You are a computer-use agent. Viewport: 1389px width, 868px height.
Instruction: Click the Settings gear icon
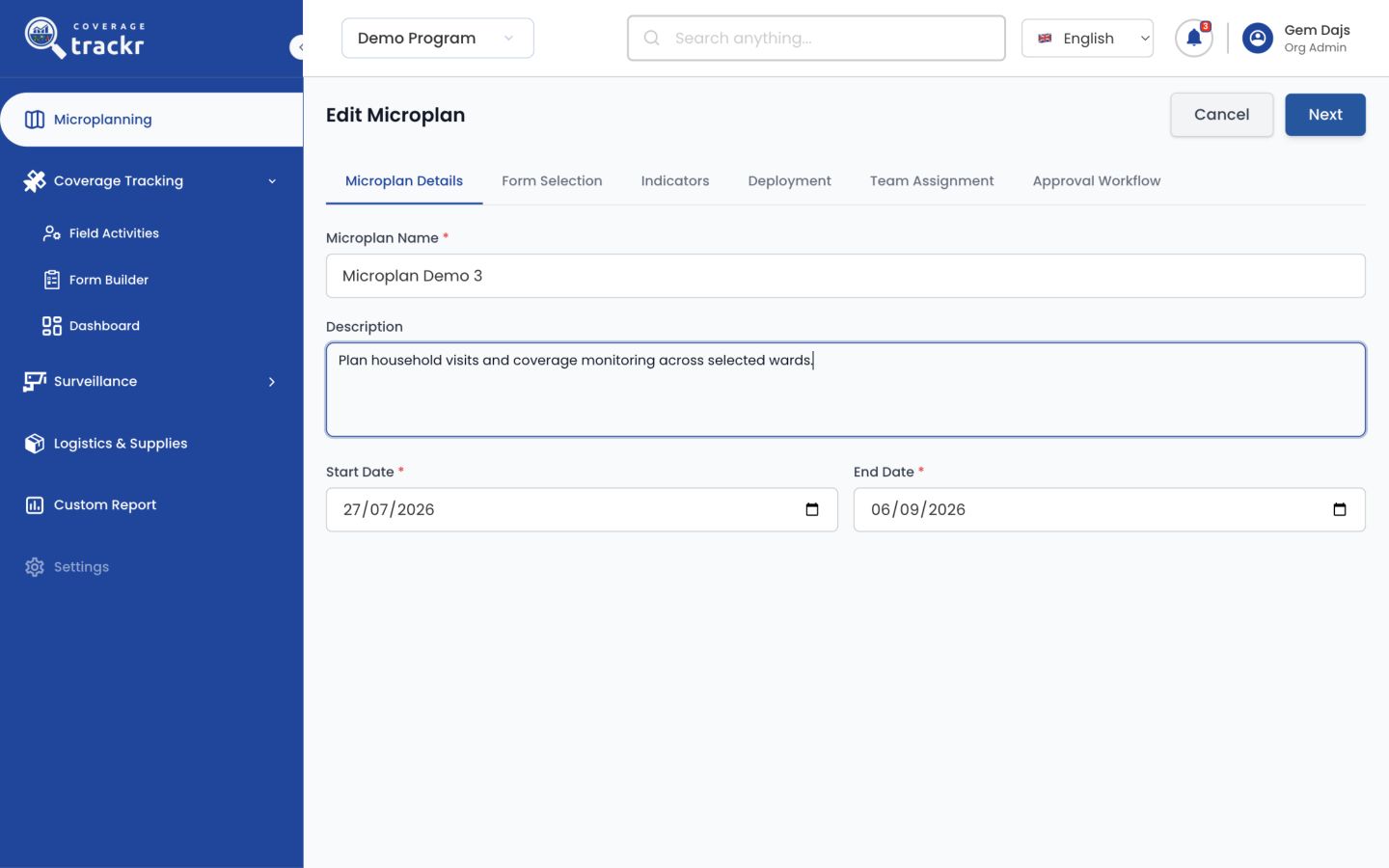[35, 567]
